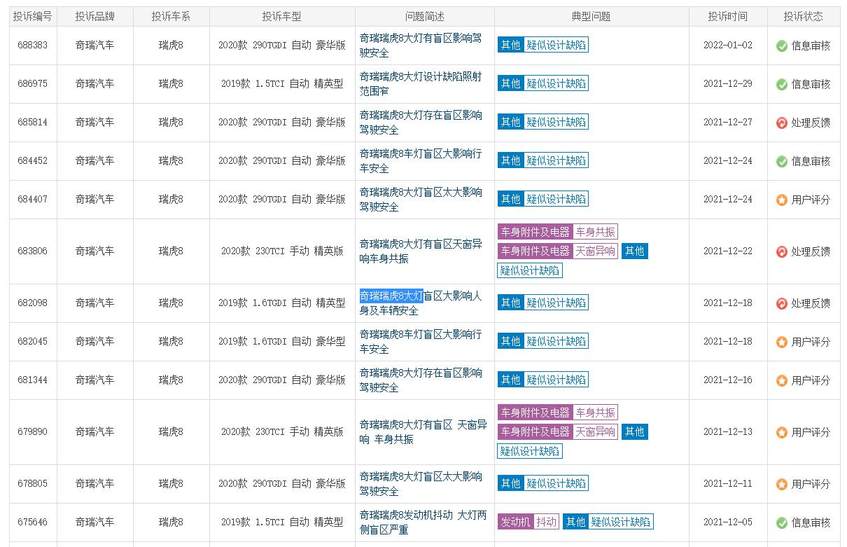Open the 发动机抖动 大灯两侧盲区严重 complaint
Screen dimensions: 847x547
pyautogui.click(x=420, y=522)
